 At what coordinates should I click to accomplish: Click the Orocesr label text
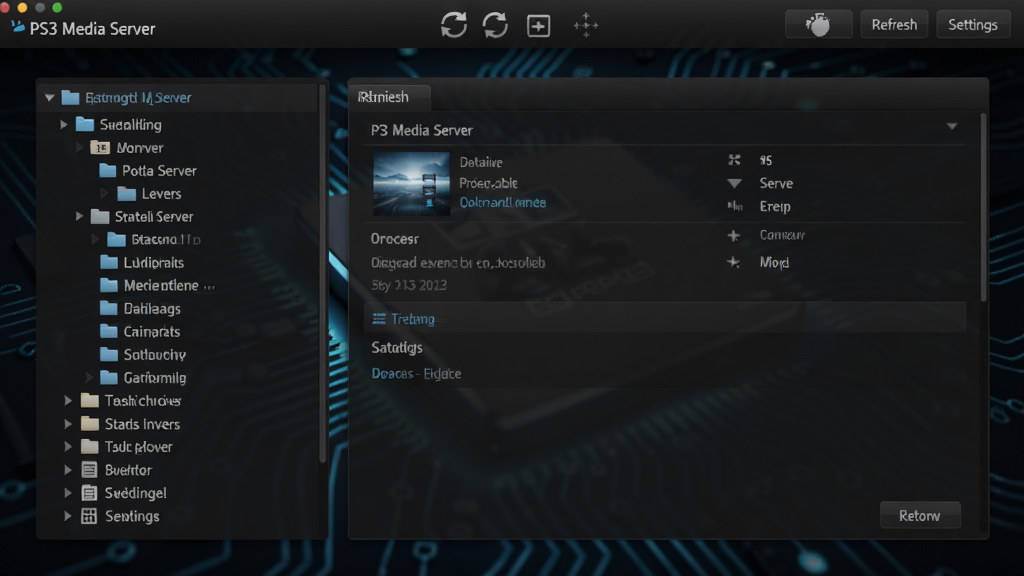point(394,239)
